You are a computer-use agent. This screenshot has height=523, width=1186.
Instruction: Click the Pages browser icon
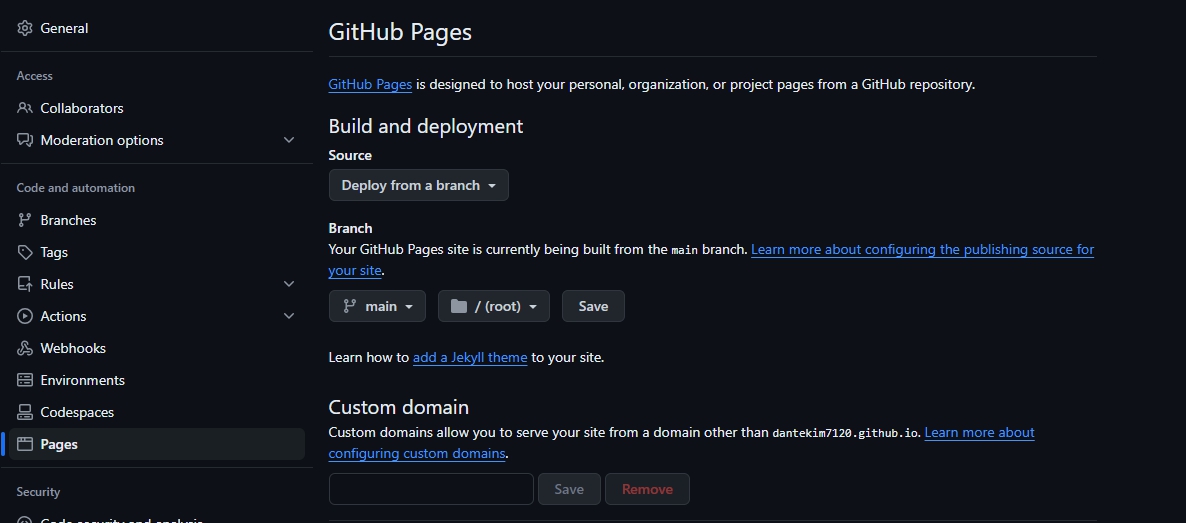pyautogui.click(x=25, y=444)
